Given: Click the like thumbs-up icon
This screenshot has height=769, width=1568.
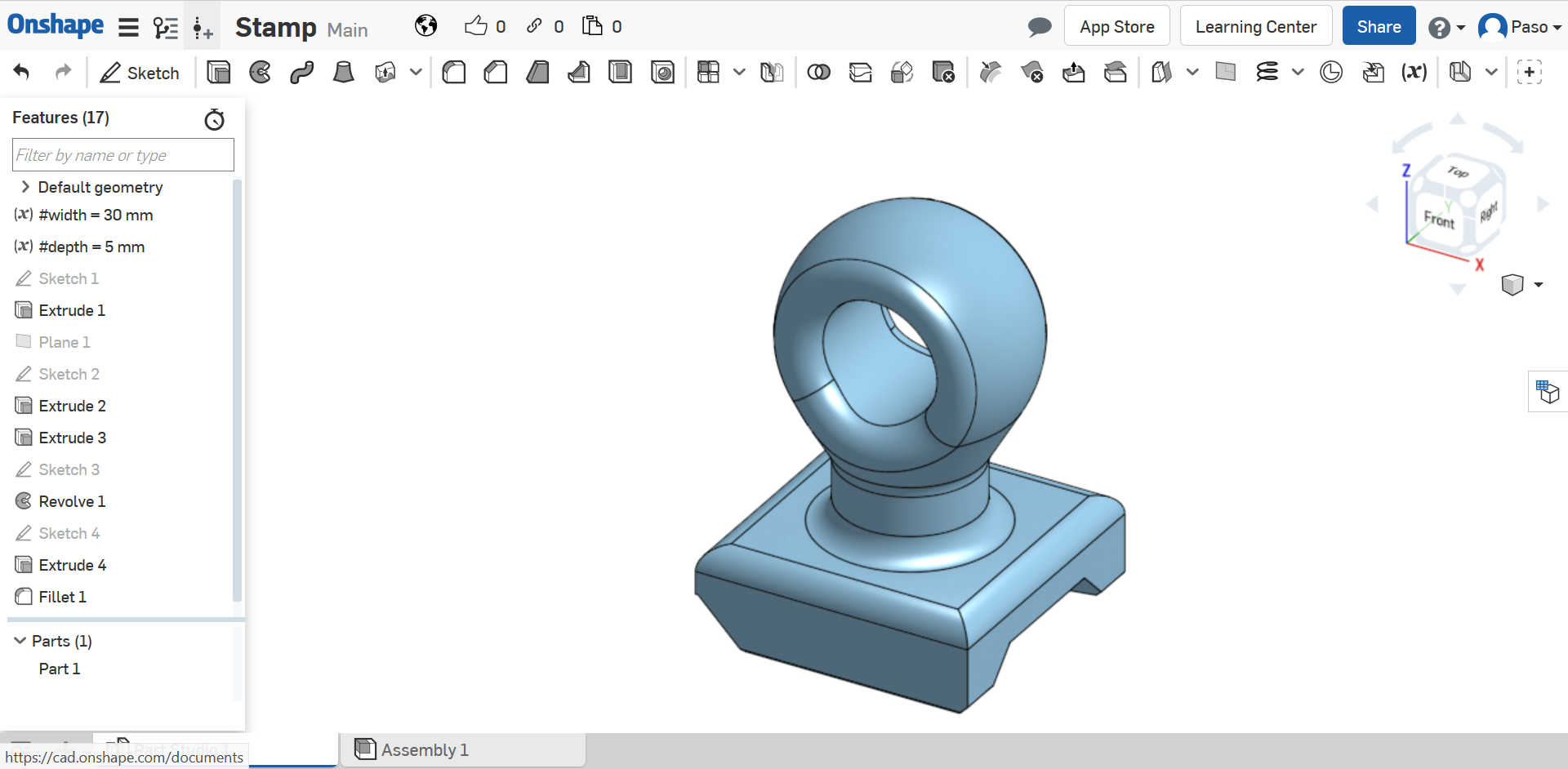Looking at the screenshot, I should [x=475, y=26].
